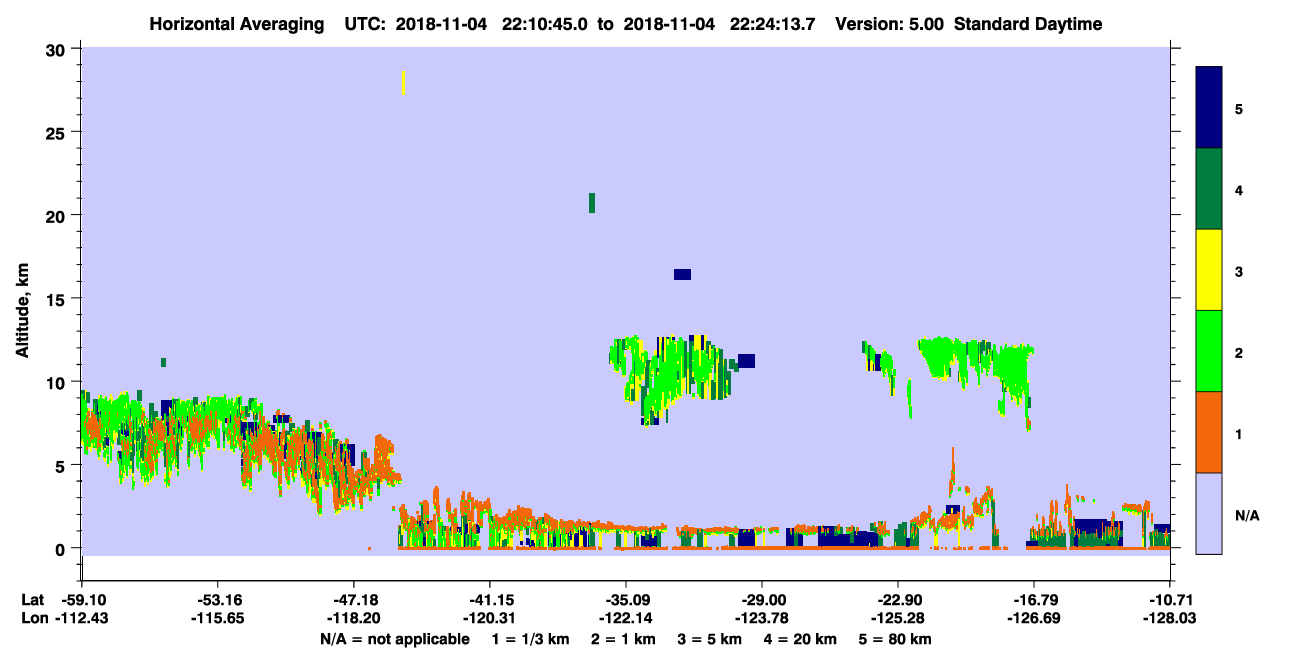The width and height of the screenshot is (1300, 667).
Task: Click the orange colorbar segment labeled 1
Action: [1209, 432]
